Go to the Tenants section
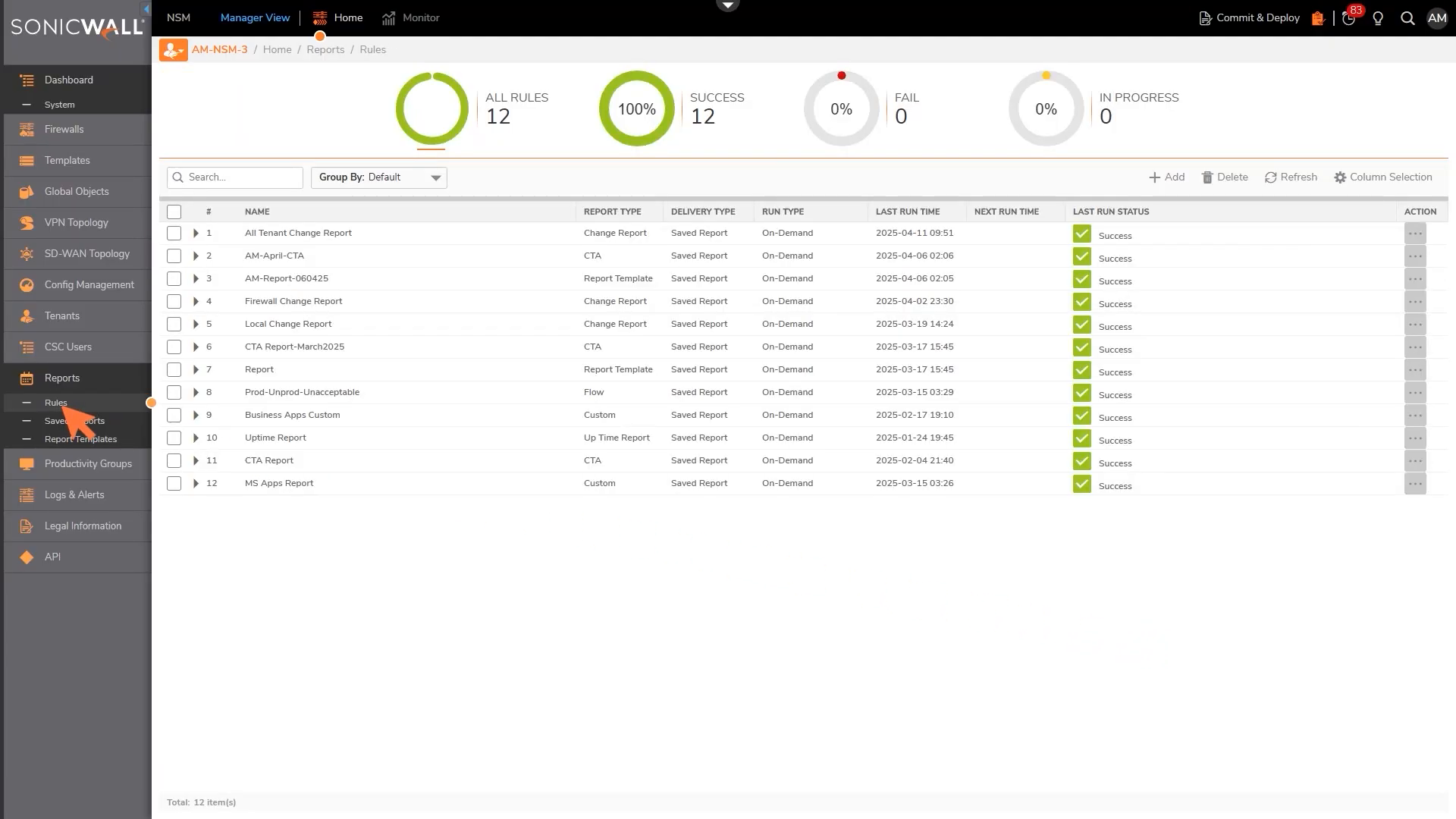This screenshot has width=1456, height=819. tap(61, 315)
